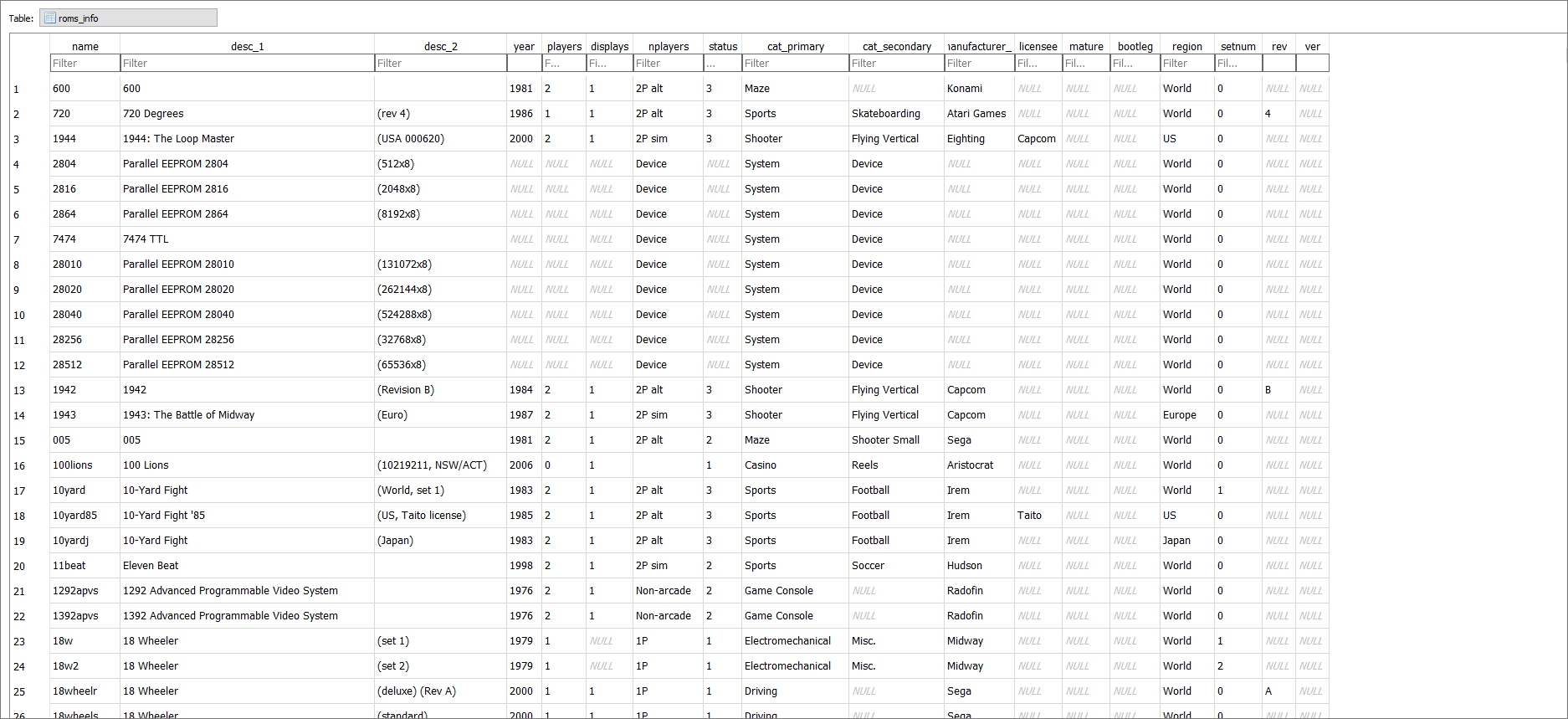Click the 'Shooter Small' cell
The width and height of the screenshot is (1568, 719).
click(896, 440)
